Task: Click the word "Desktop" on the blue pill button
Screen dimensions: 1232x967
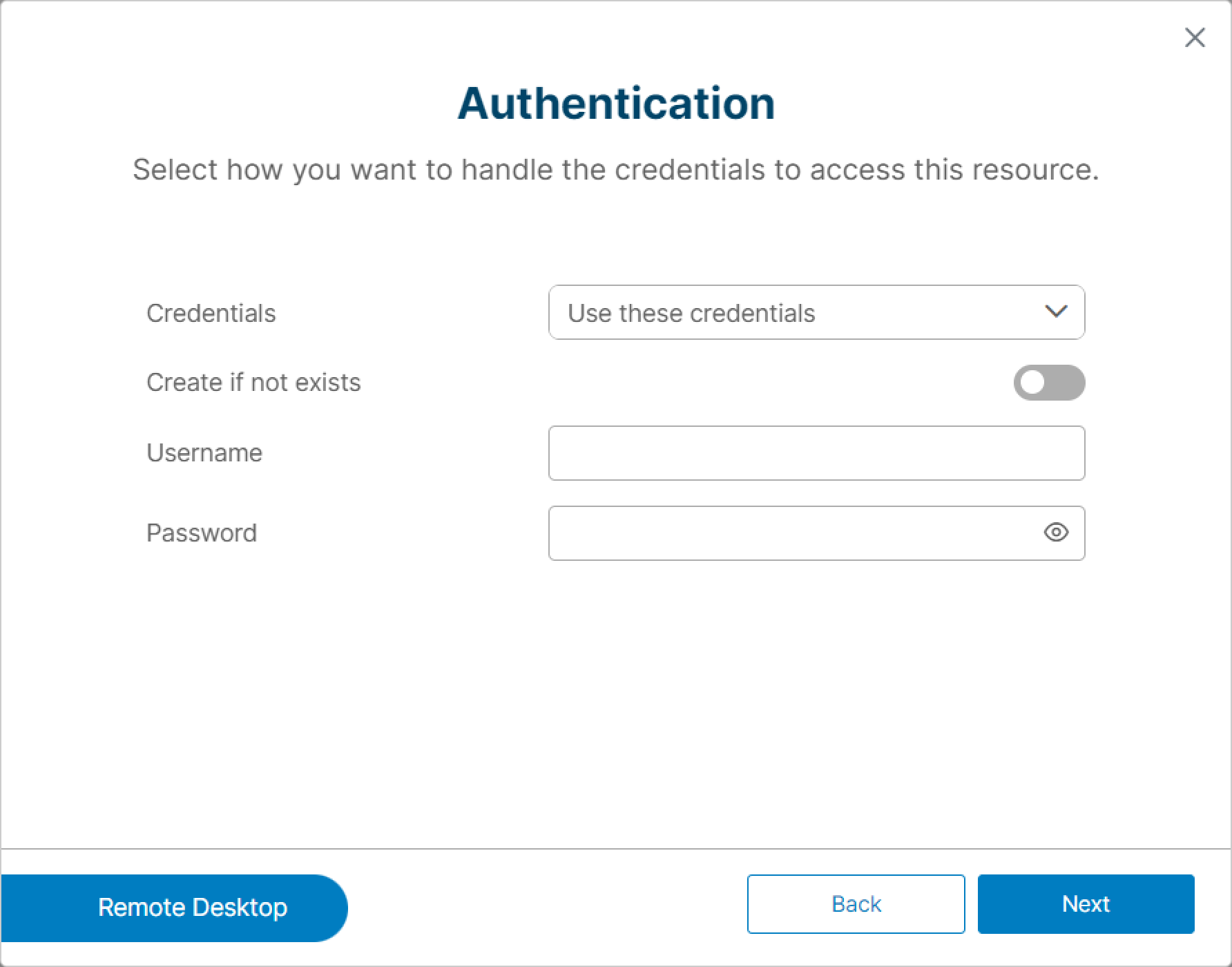Action: point(240,907)
